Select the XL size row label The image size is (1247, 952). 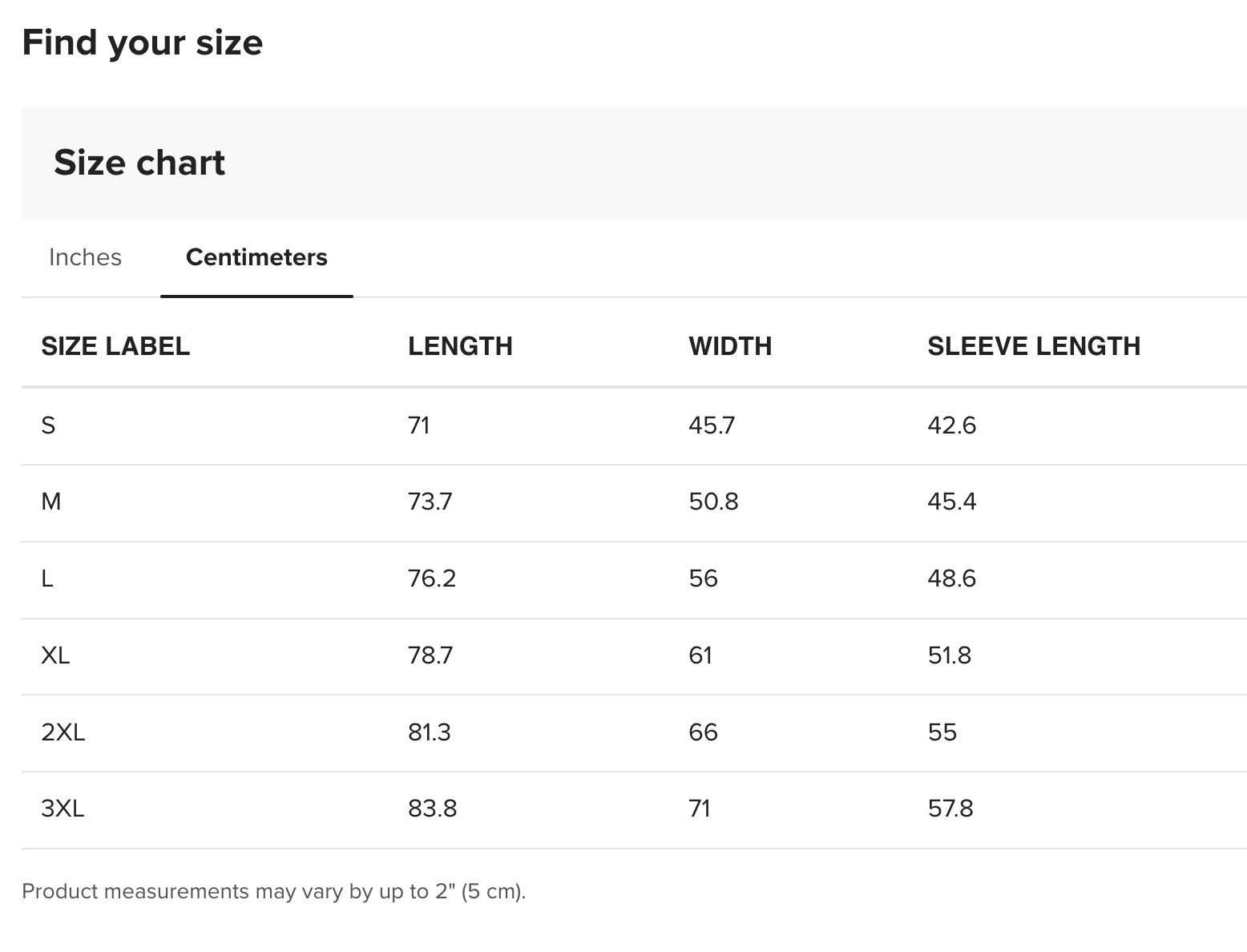point(55,656)
